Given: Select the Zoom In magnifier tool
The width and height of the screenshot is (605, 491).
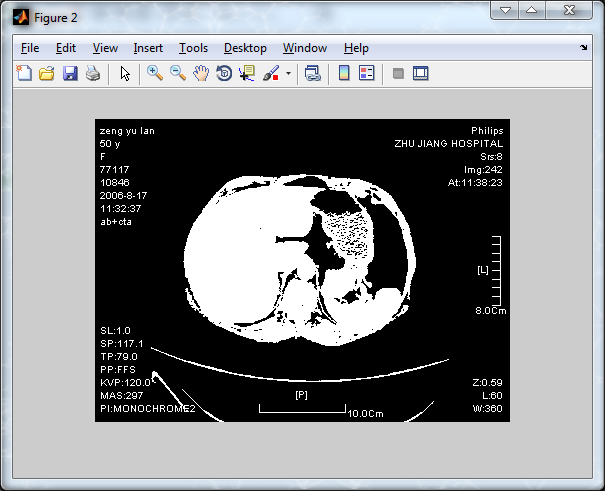Looking at the screenshot, I should [x=155, y=73].
